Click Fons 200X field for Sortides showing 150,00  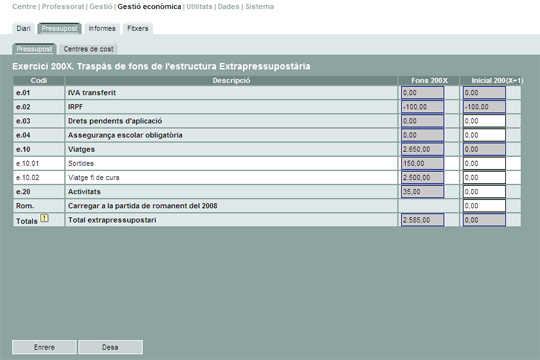[423, 163]
